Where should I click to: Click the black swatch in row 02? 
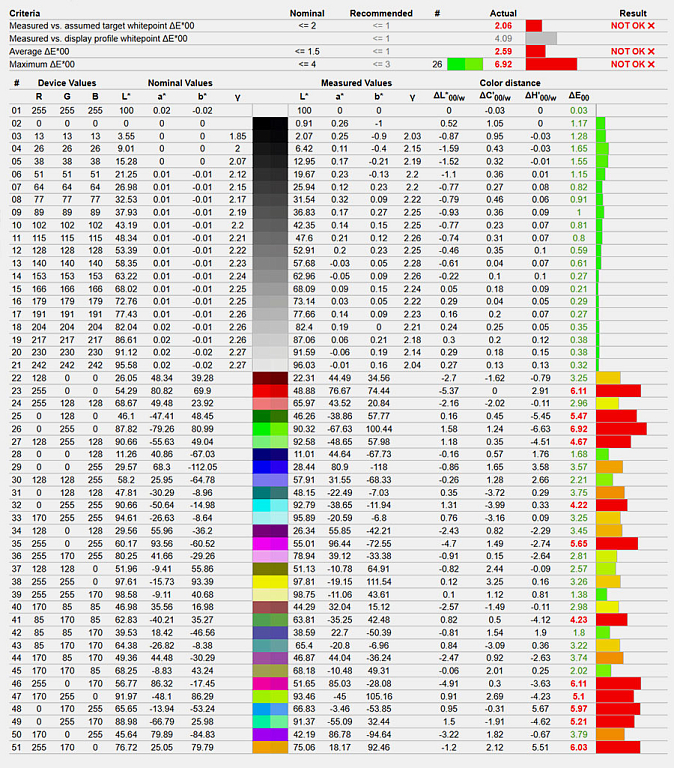click(x=270, y=122)
